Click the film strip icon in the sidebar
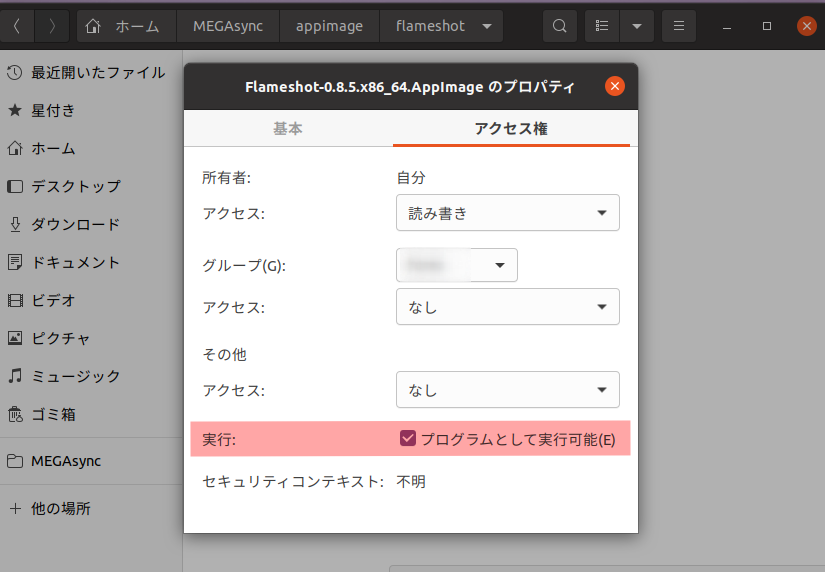The image size is (825, 572). (x=15, y=300)
